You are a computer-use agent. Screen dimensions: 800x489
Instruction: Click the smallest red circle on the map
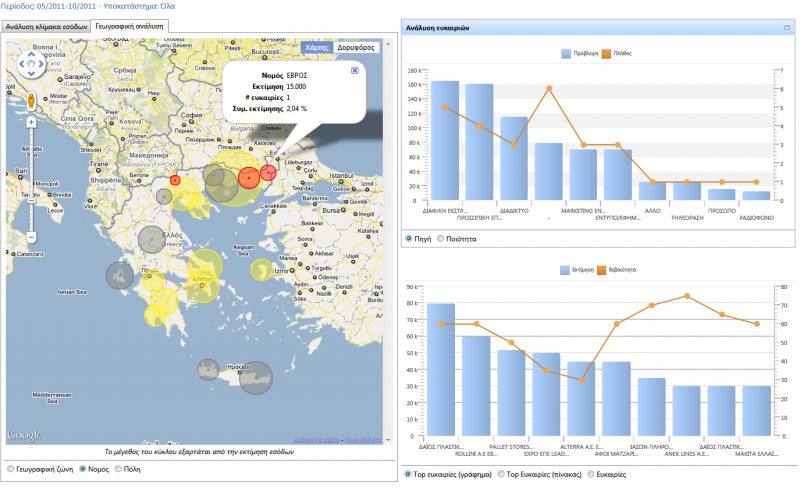click(175, 180)
